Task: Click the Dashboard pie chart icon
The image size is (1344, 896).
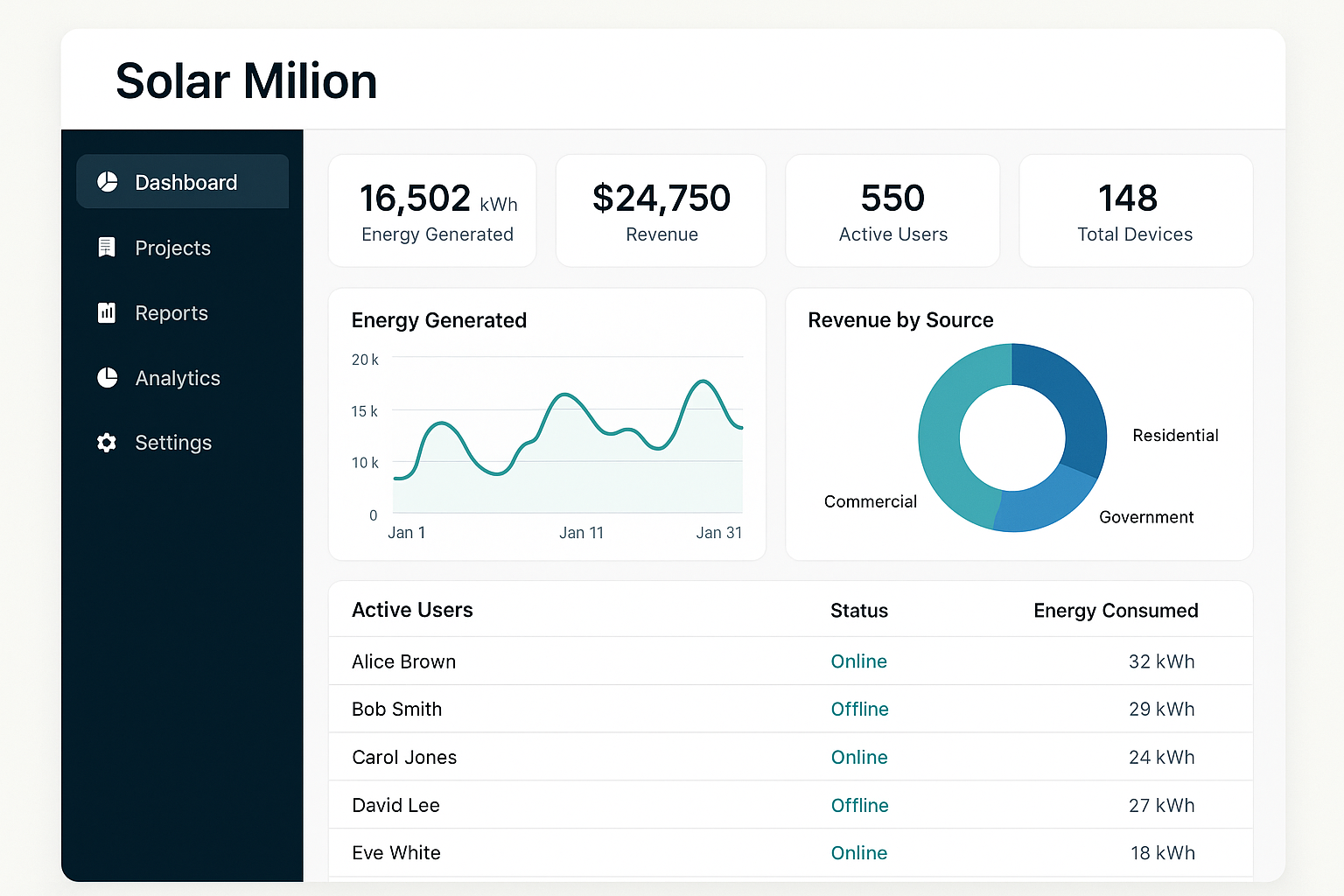Action: (x=107, y=182)
